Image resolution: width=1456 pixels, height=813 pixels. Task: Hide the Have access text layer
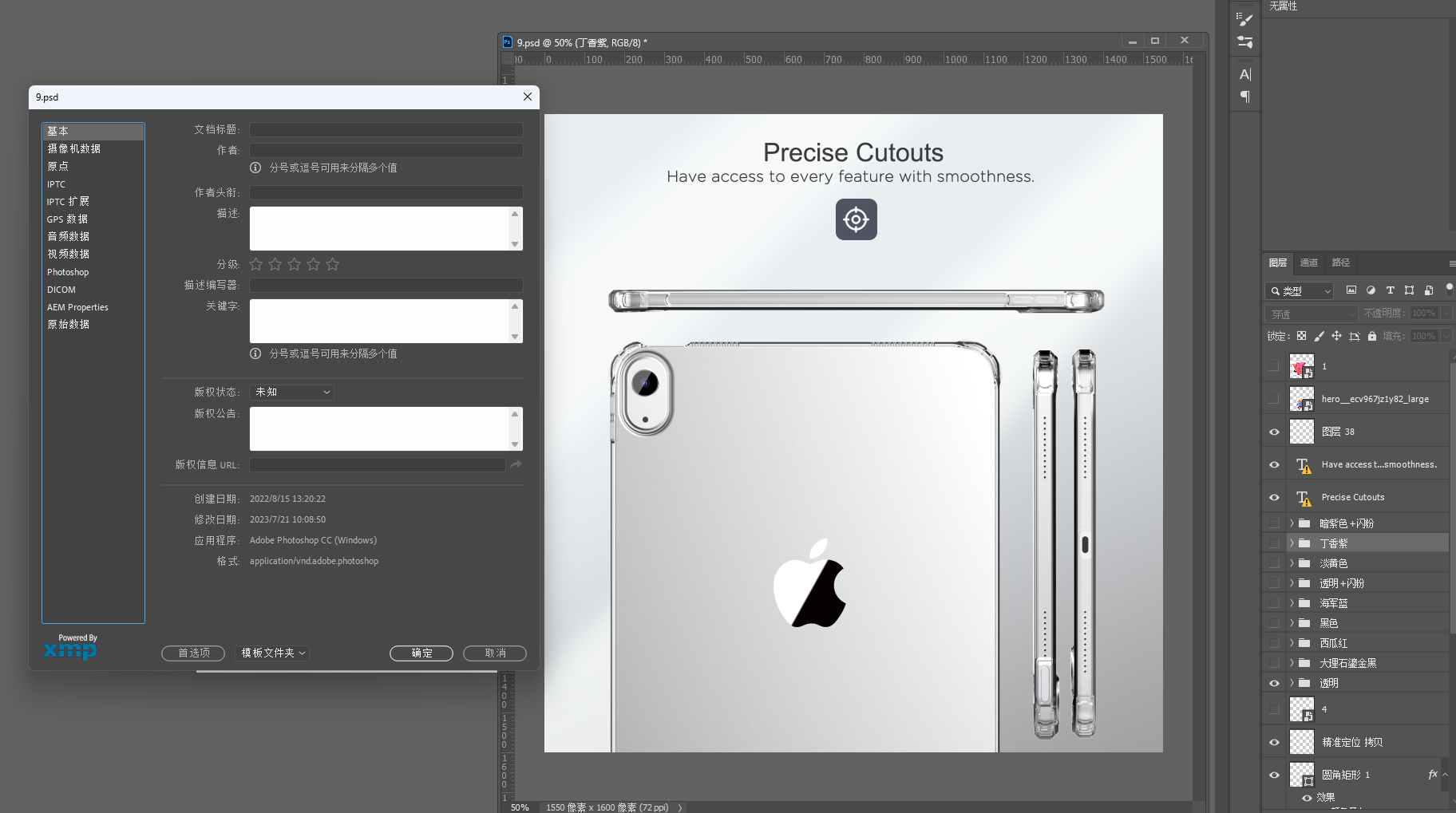click(1274, 464)
